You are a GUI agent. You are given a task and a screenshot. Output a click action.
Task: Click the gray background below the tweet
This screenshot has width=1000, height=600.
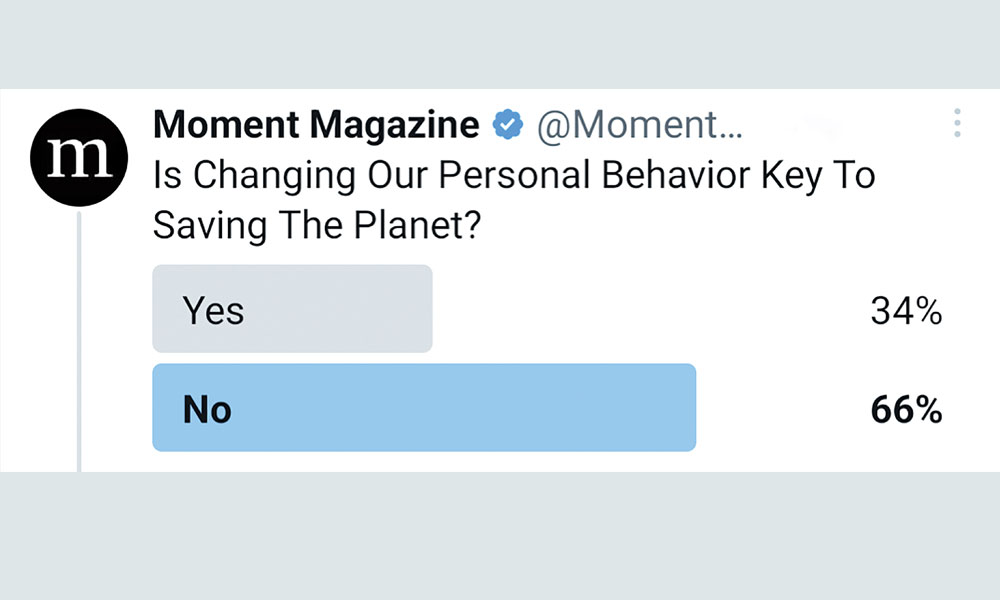click(x=500, y=536)
